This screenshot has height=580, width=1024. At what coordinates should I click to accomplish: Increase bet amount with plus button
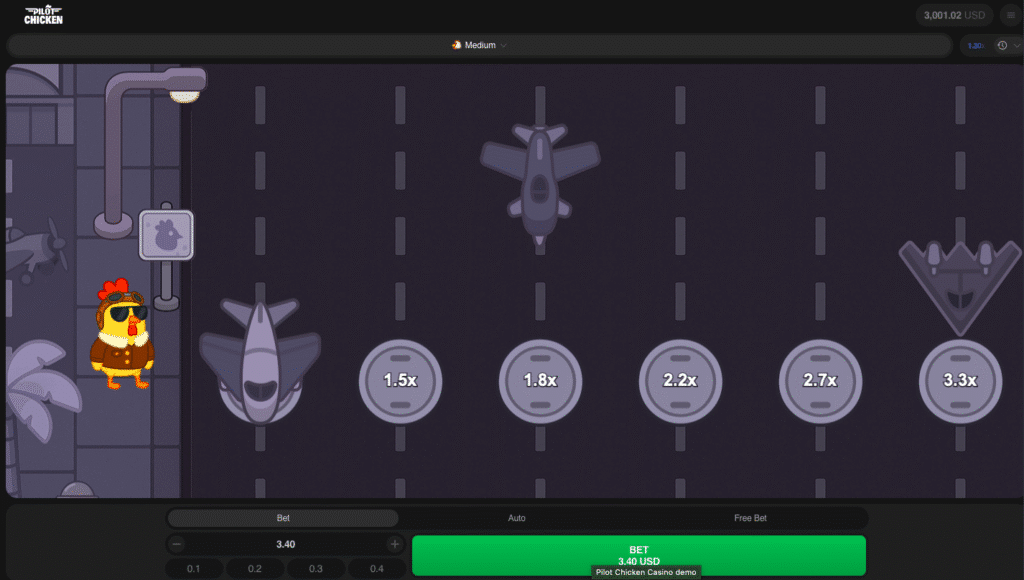(395, 544)
